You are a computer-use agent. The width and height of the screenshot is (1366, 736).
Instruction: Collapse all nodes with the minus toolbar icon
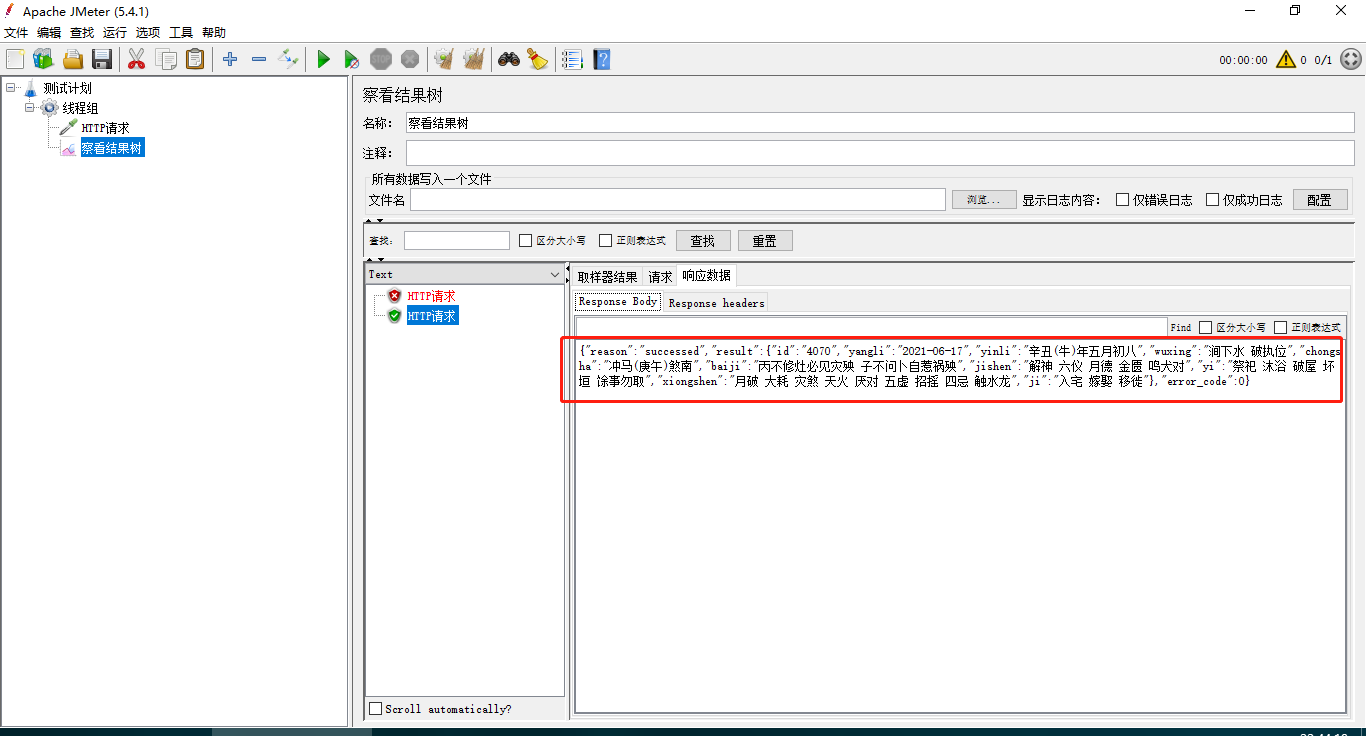click(x=259, y=59)
